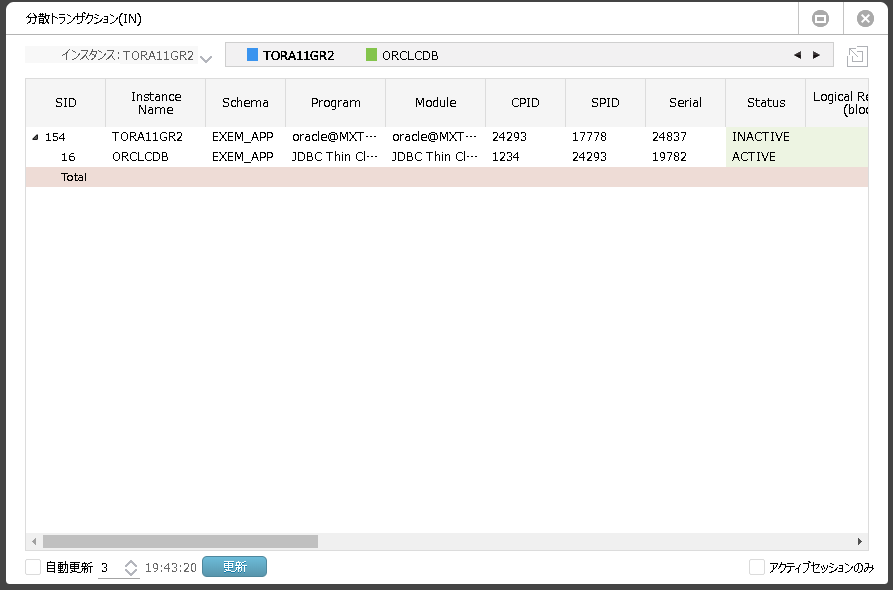Click the window restore icon in title bar
Screen dimensions: 893x590
coord(820,19)
